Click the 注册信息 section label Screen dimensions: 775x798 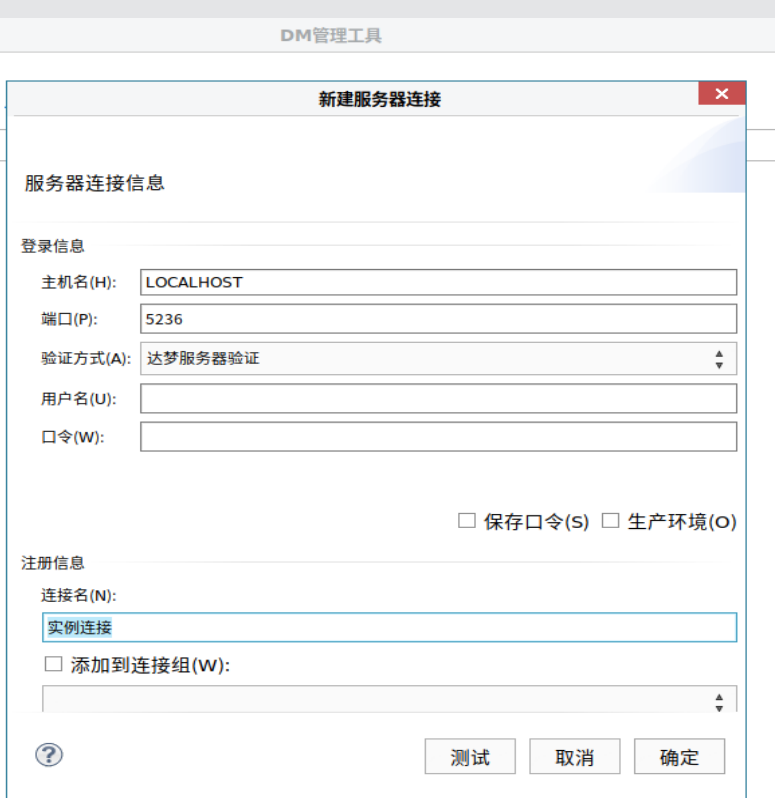(52, 563)
